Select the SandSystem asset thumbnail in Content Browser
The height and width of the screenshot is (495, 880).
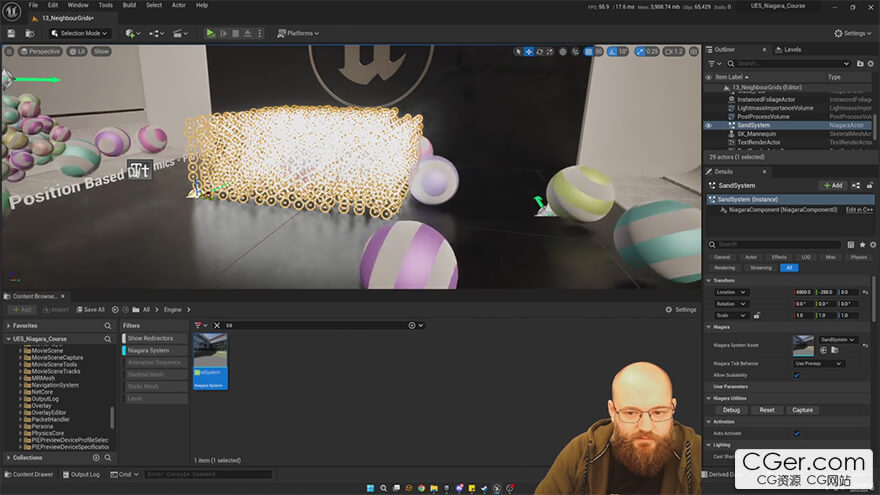[x=210, y=361]
